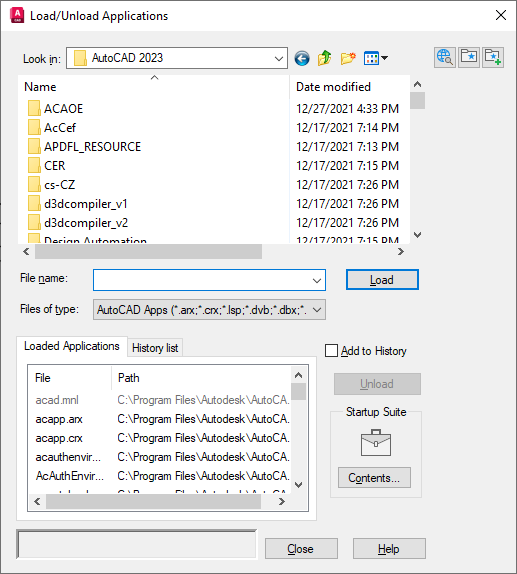Click the Path column header

click(x=201, y=378)
